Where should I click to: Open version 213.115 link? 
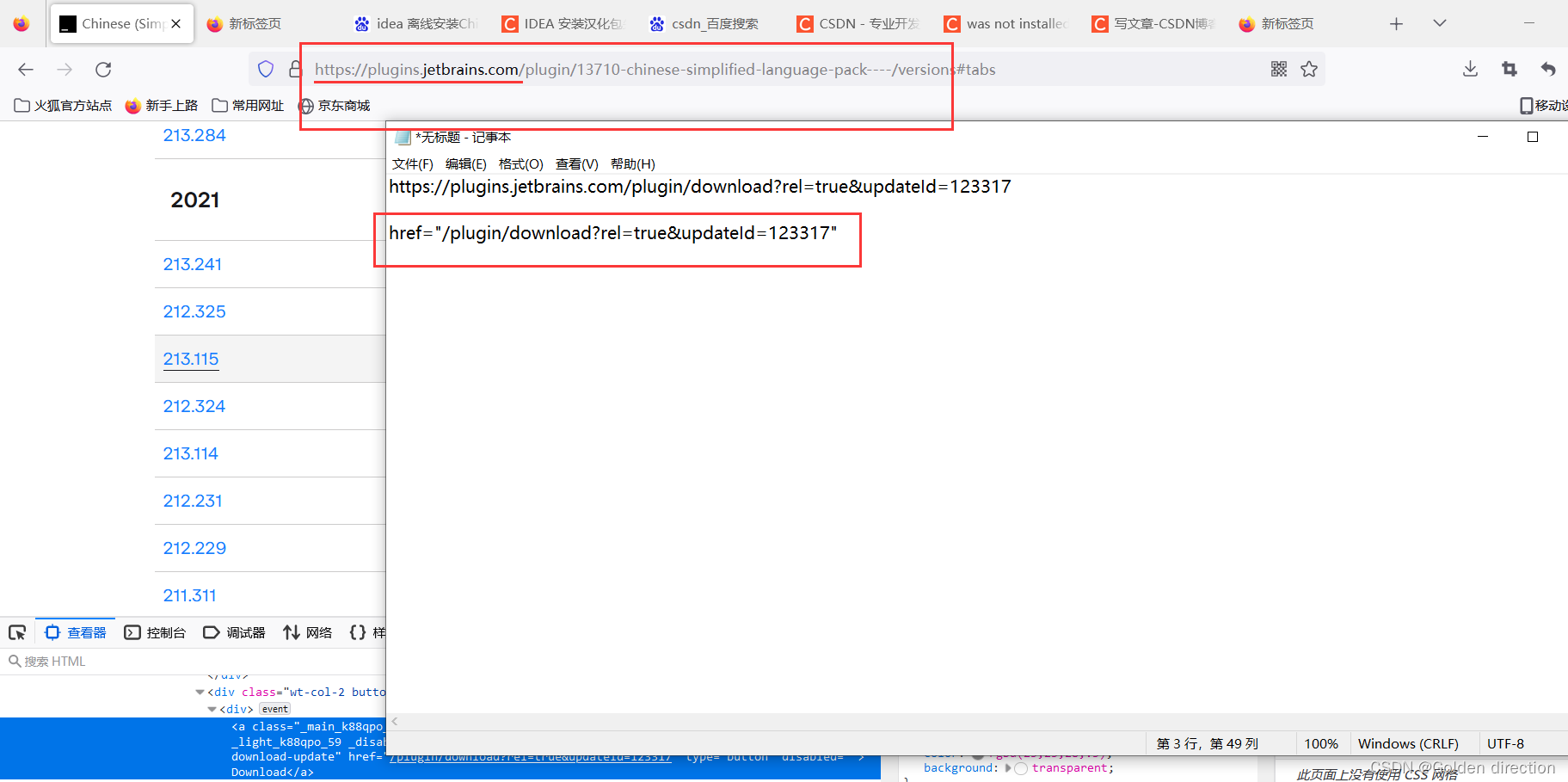[190, 359]
